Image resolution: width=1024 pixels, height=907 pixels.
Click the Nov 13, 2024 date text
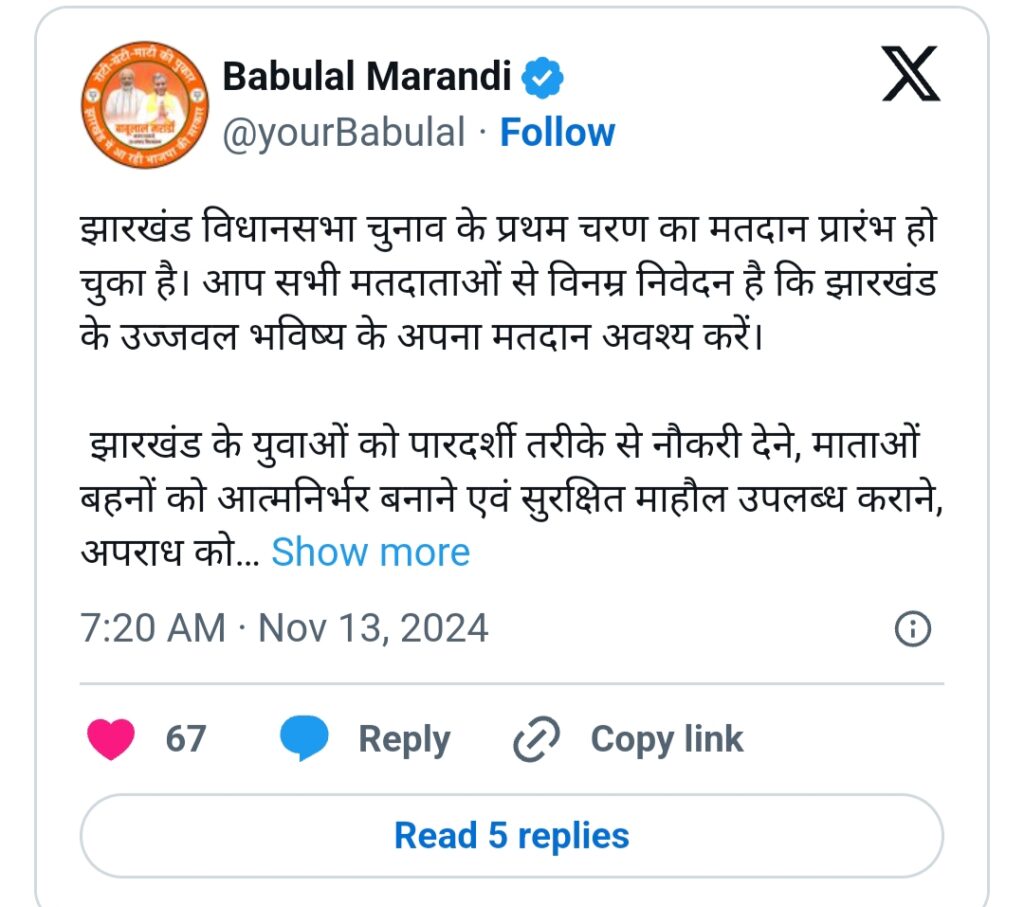click(373, 628)
